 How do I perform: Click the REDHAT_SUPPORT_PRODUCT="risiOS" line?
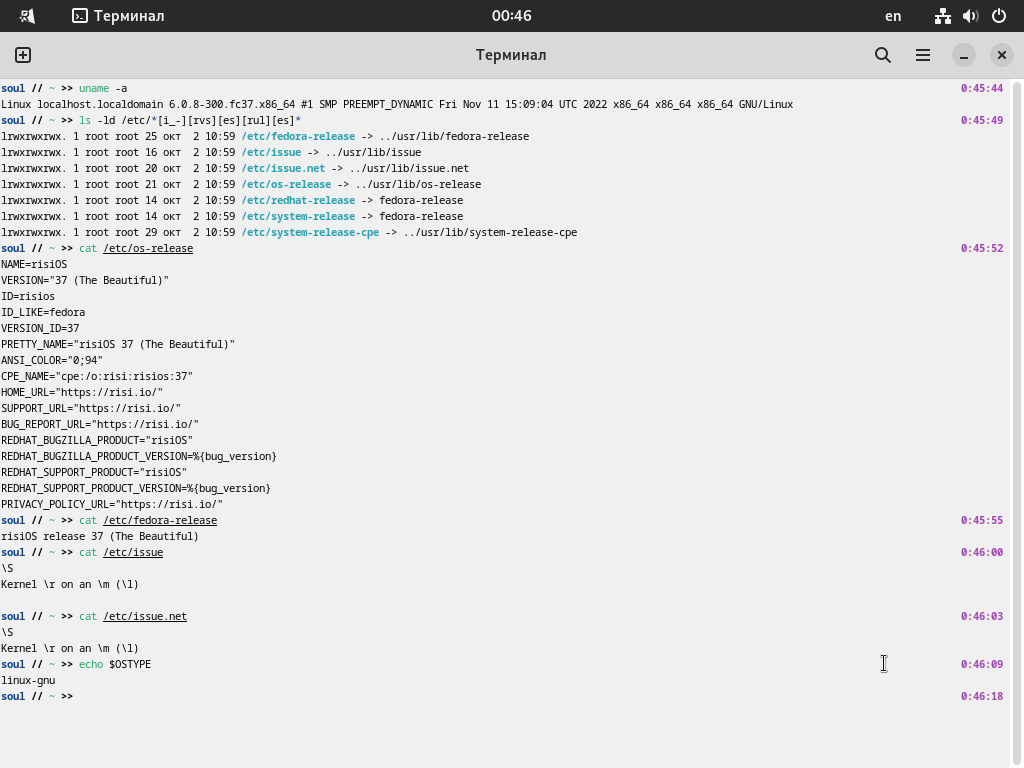pyautogui.click(x=93, y=472)
